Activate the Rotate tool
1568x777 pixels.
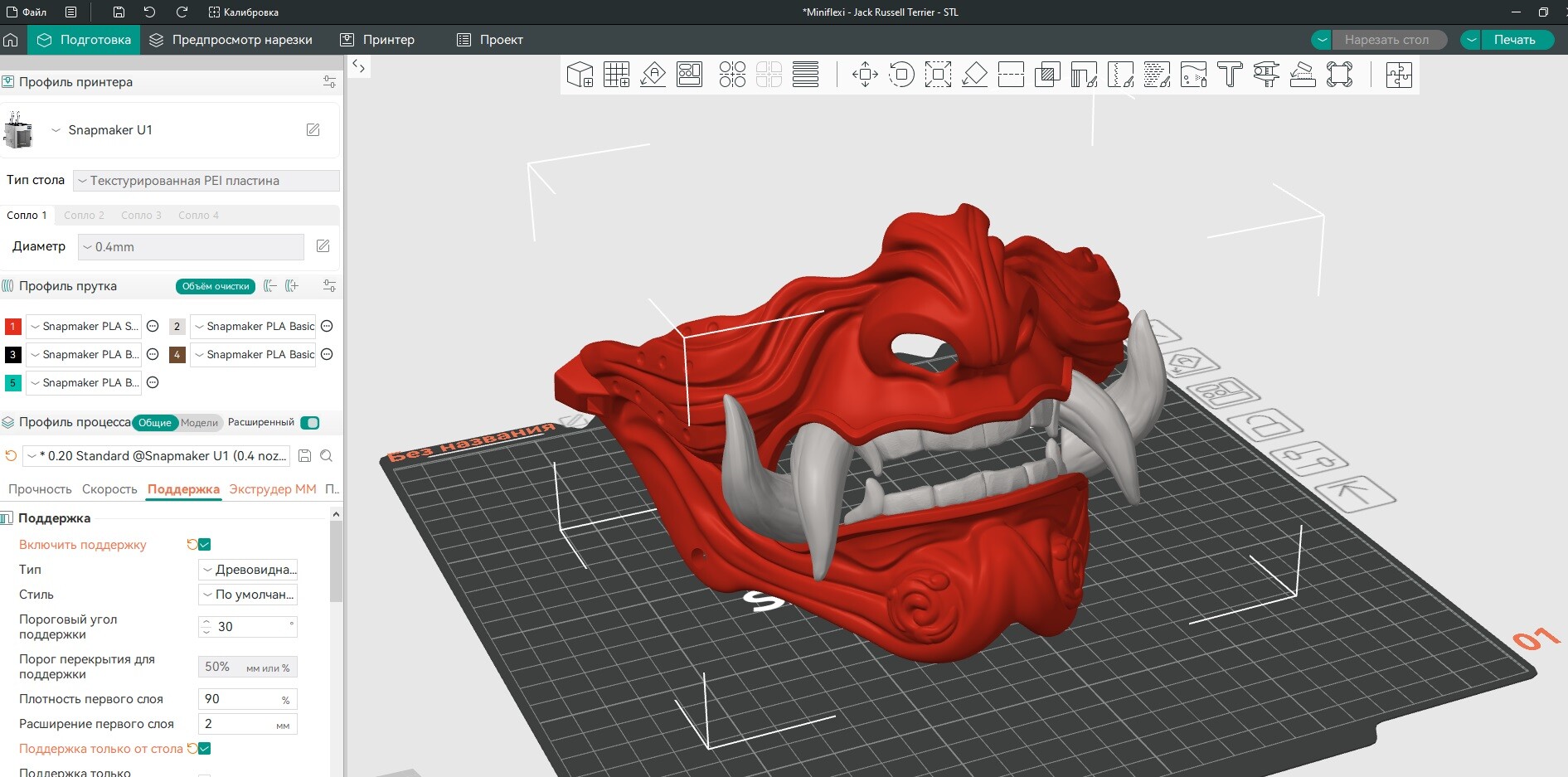(x=901, y=75)
